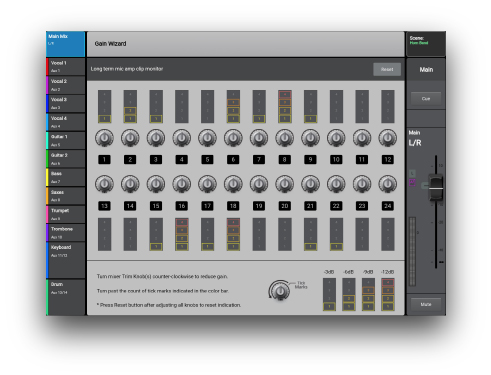The width and height of the screenshot is (491, 375).
Task: Click channel number label 16
Action: point(182,206)
